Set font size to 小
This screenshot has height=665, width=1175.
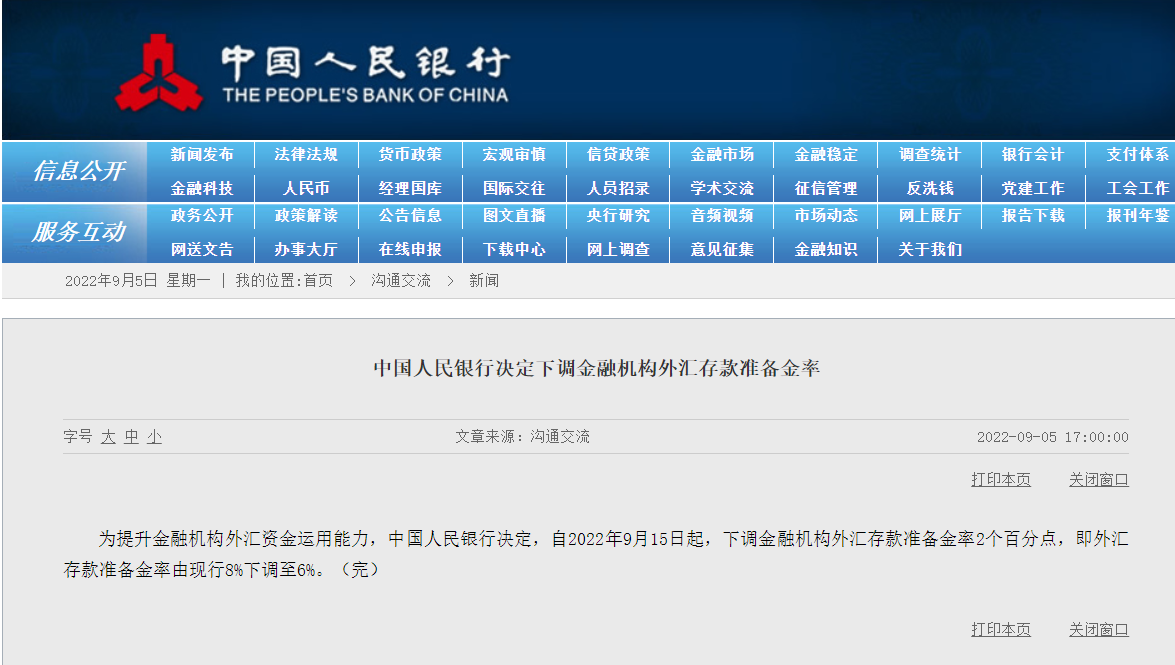tap(154, 436)
